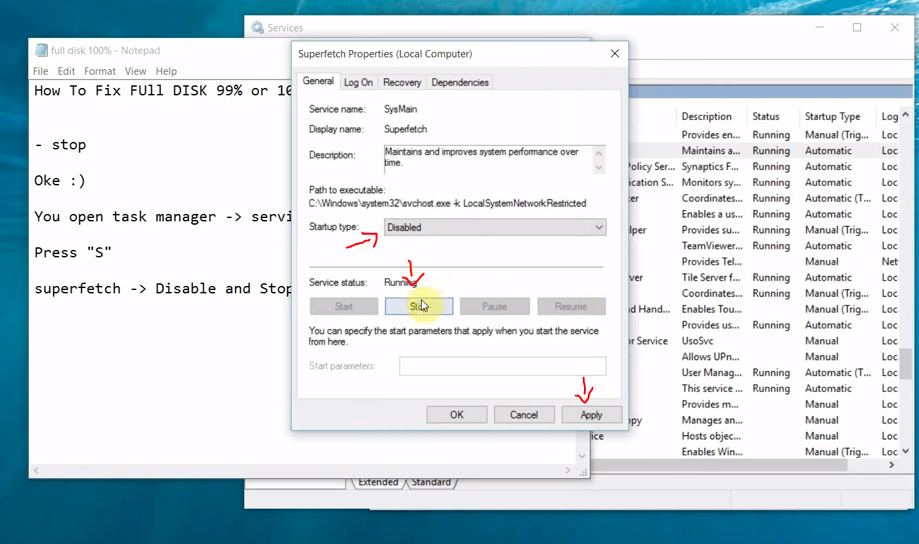
Task: Open Notepad Help menu
Action: [166, 71]
